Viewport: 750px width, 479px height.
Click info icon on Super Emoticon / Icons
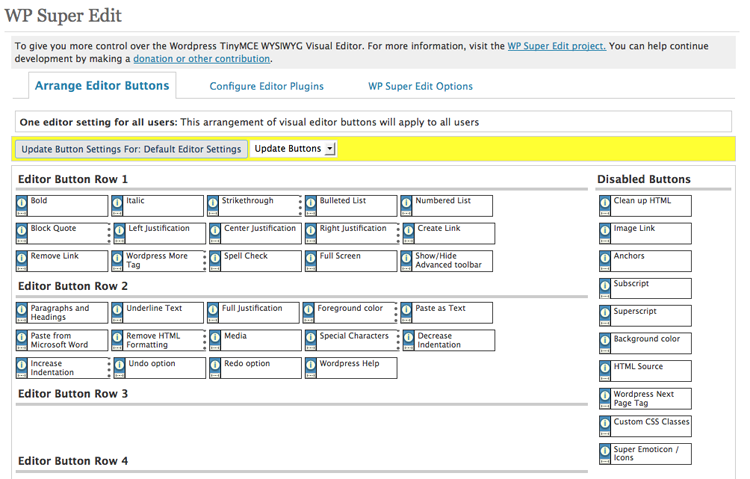coord(605,452)
